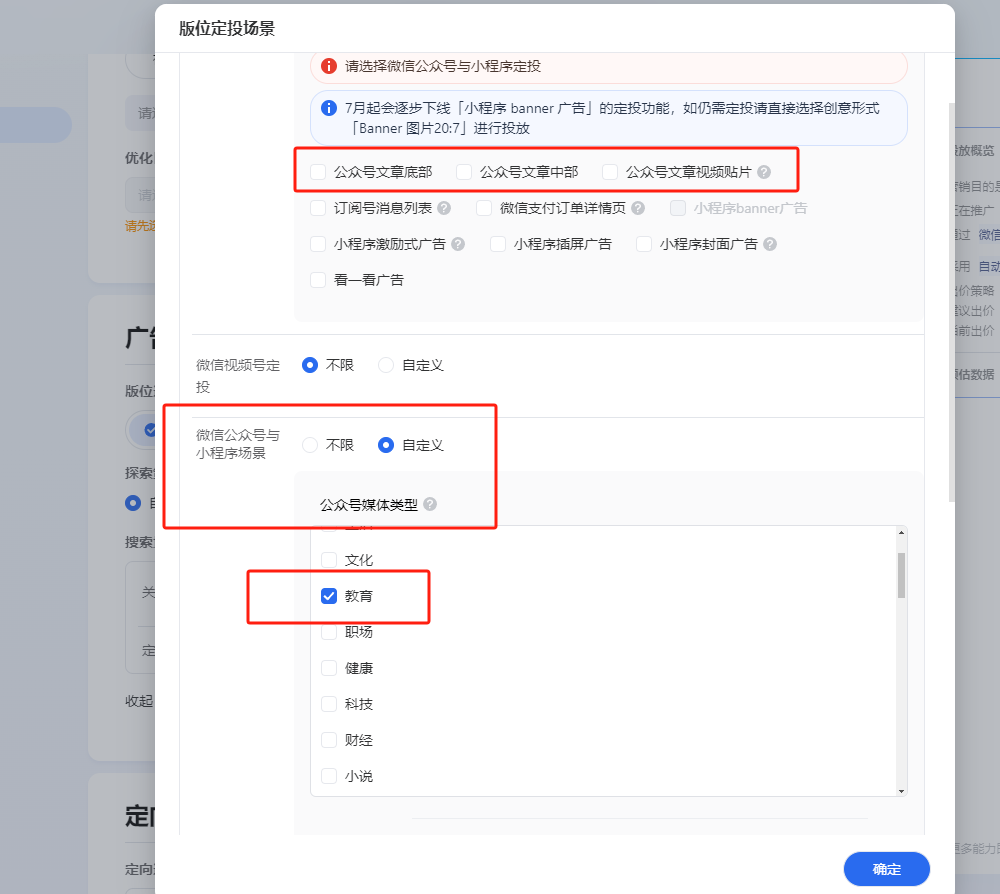This screenshot has height=894, width=1000.
Task: Click the media type list scrollbar thumb
Action: click(901, 575)
